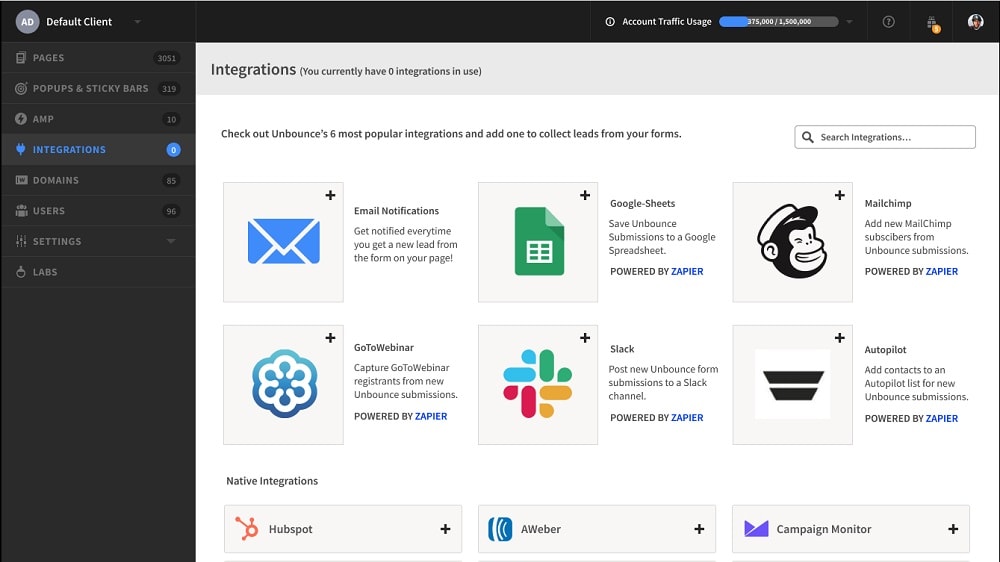Click the Users count badge 96
This screenshot has height=562, width=1000.
coord(171,211)
